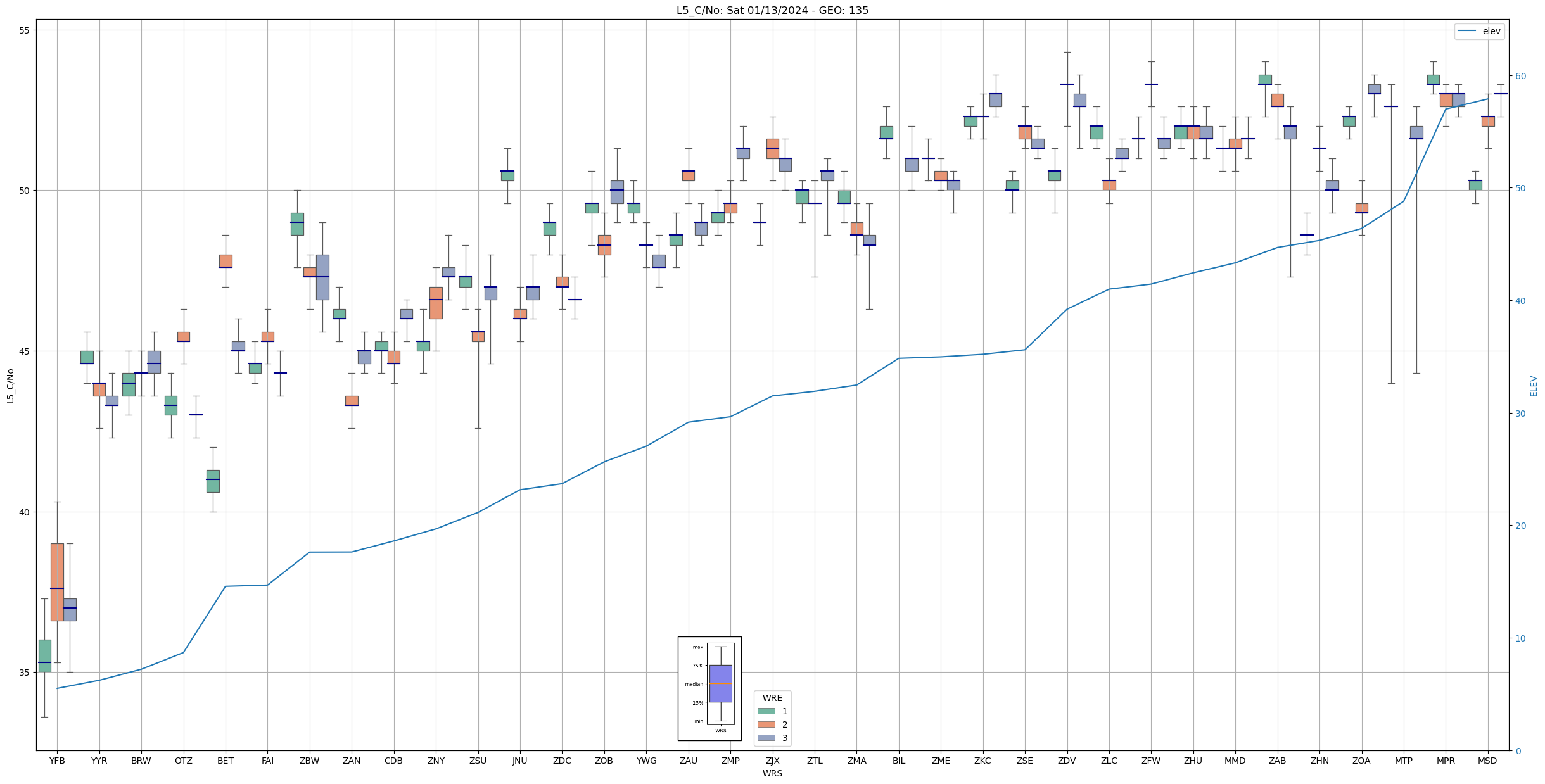Click the MTP station axis label

(1403, 761)
